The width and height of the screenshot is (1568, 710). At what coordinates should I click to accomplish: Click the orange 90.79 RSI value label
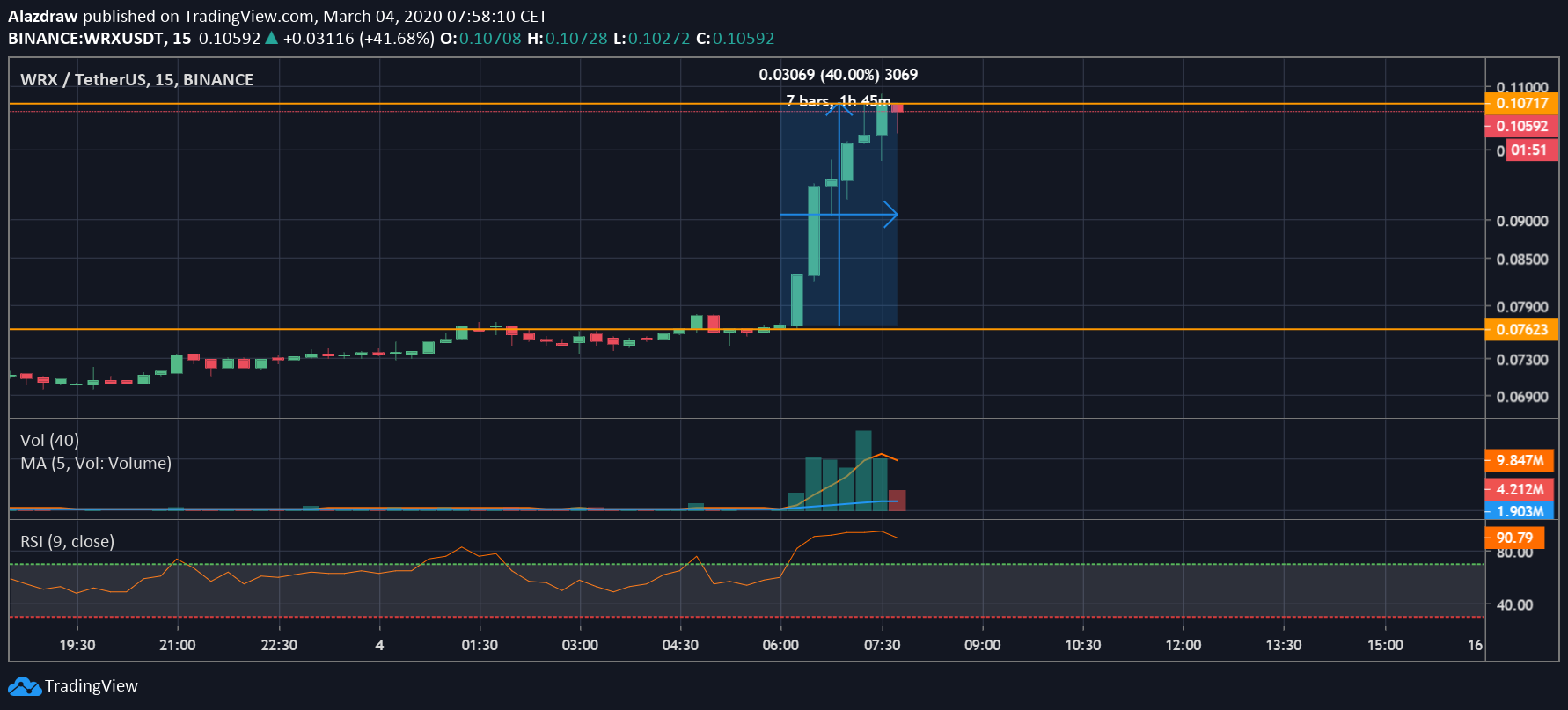[x=1513, y=538]
